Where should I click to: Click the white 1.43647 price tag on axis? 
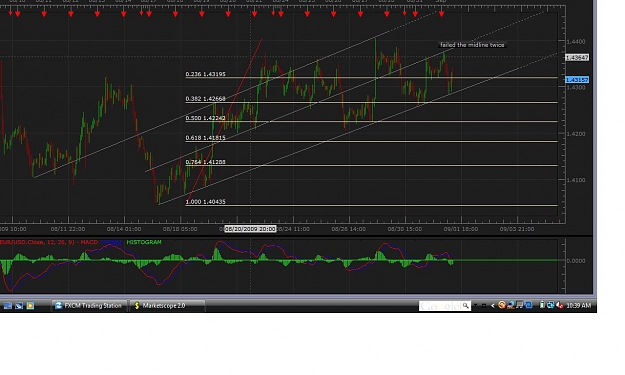(577, 58)
